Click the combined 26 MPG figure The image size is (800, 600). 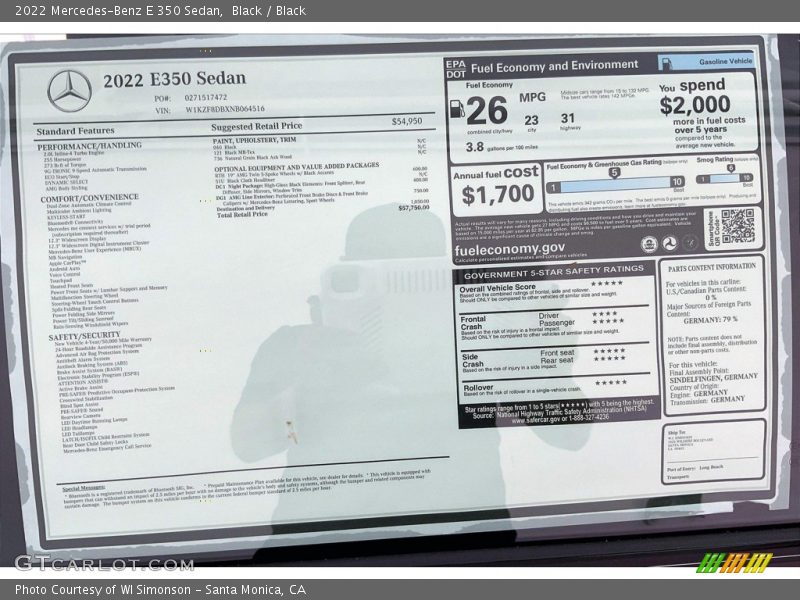point(487,111)
